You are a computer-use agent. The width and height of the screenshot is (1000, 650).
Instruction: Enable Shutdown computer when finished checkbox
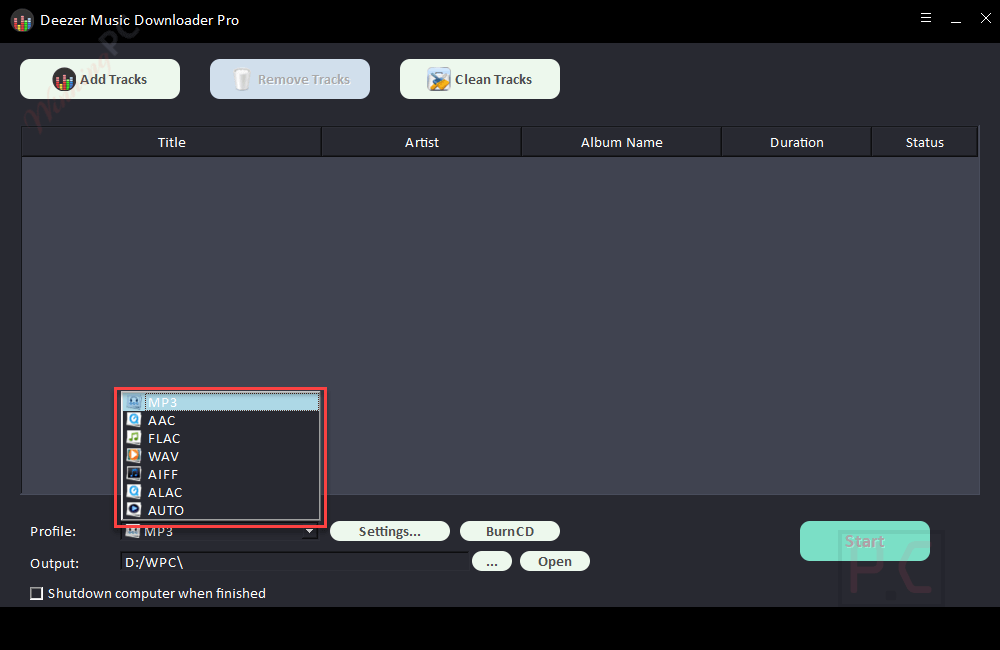tap(37, 593)
